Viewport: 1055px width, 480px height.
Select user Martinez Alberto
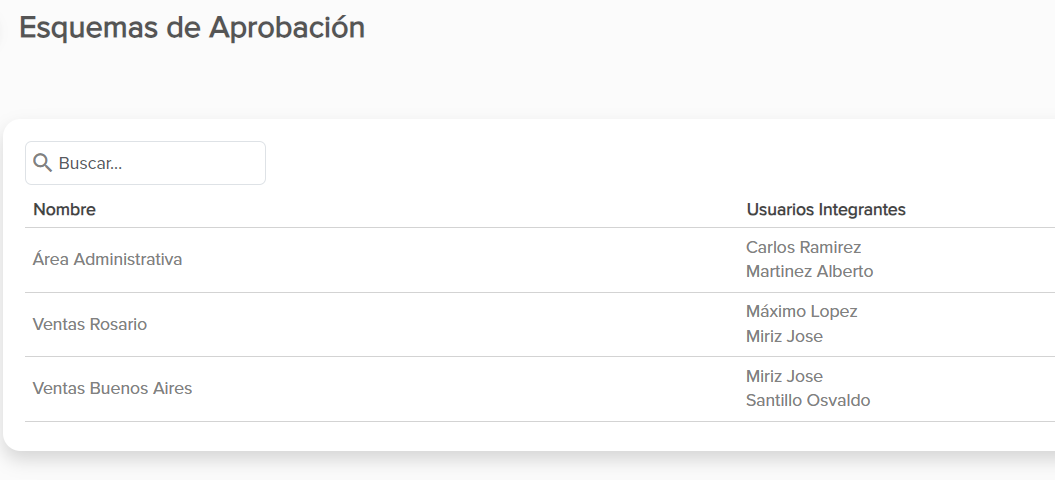(809, 271)
